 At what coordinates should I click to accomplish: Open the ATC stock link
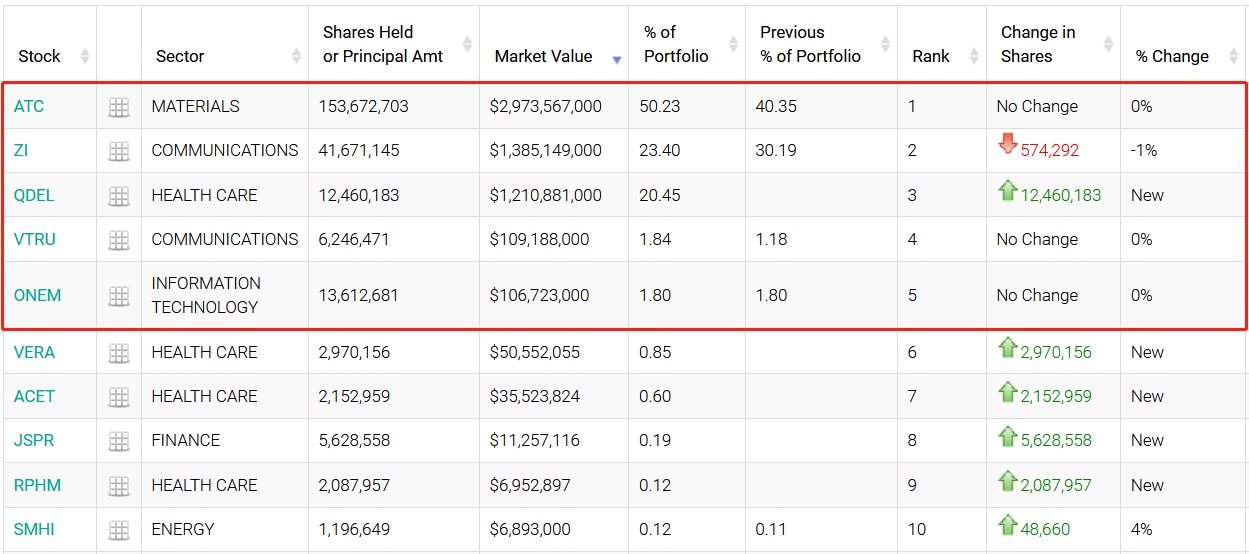click(x=29, y=106)
